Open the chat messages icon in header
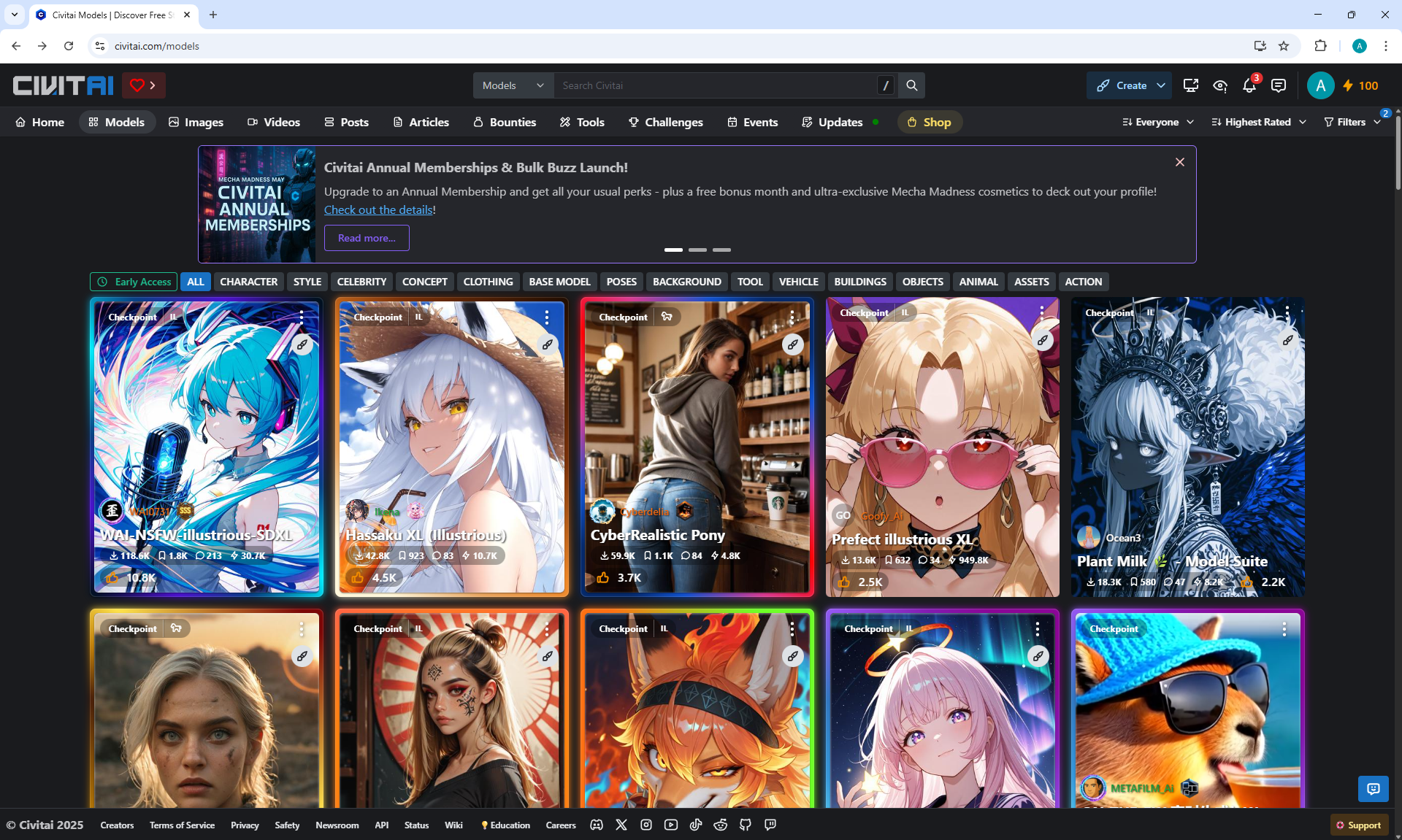This screenshot has width=1402, height=840. coord(1278,86)
